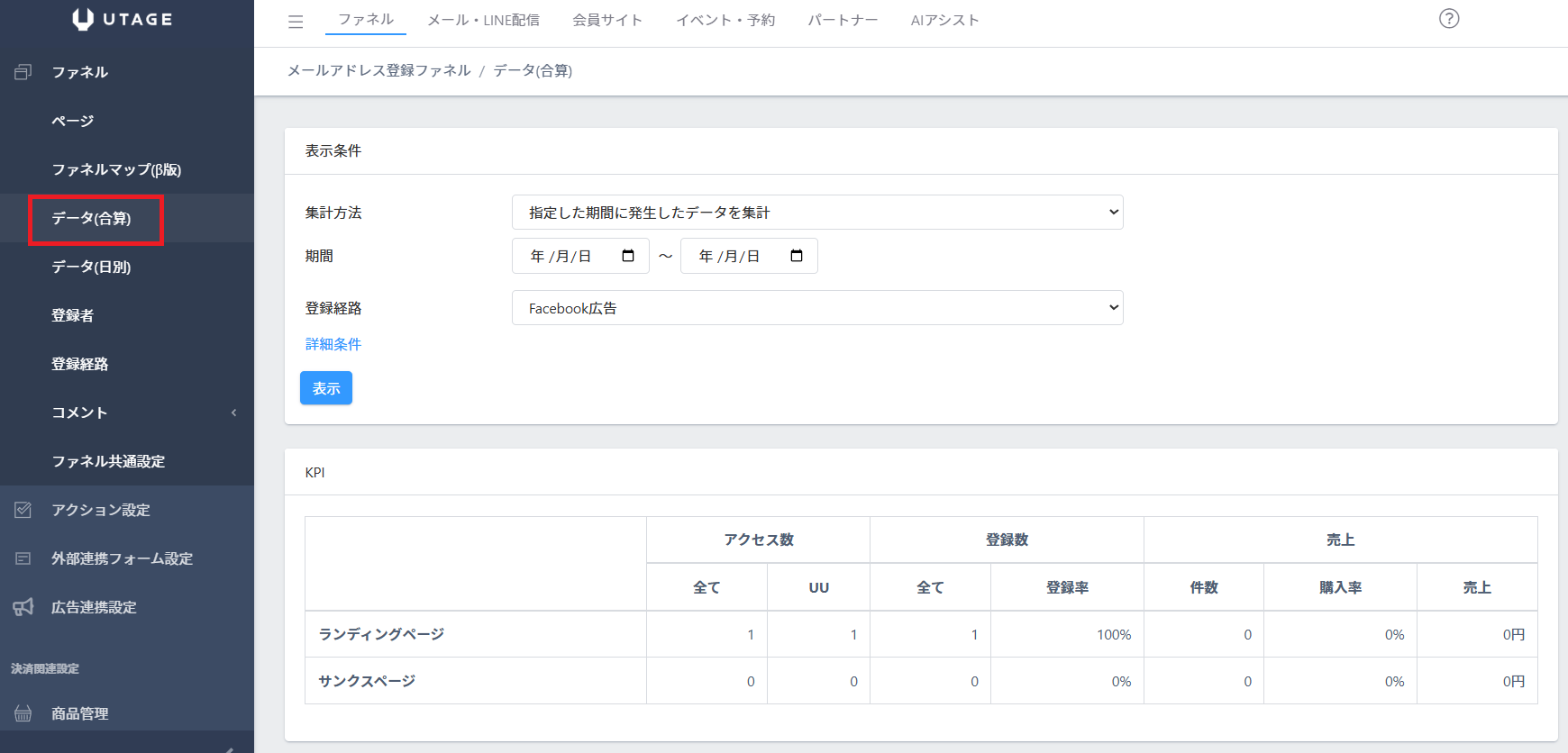Open the AIアシスト tab
The width and height of the screenshot is (1568, 753).
click(944, 20)
